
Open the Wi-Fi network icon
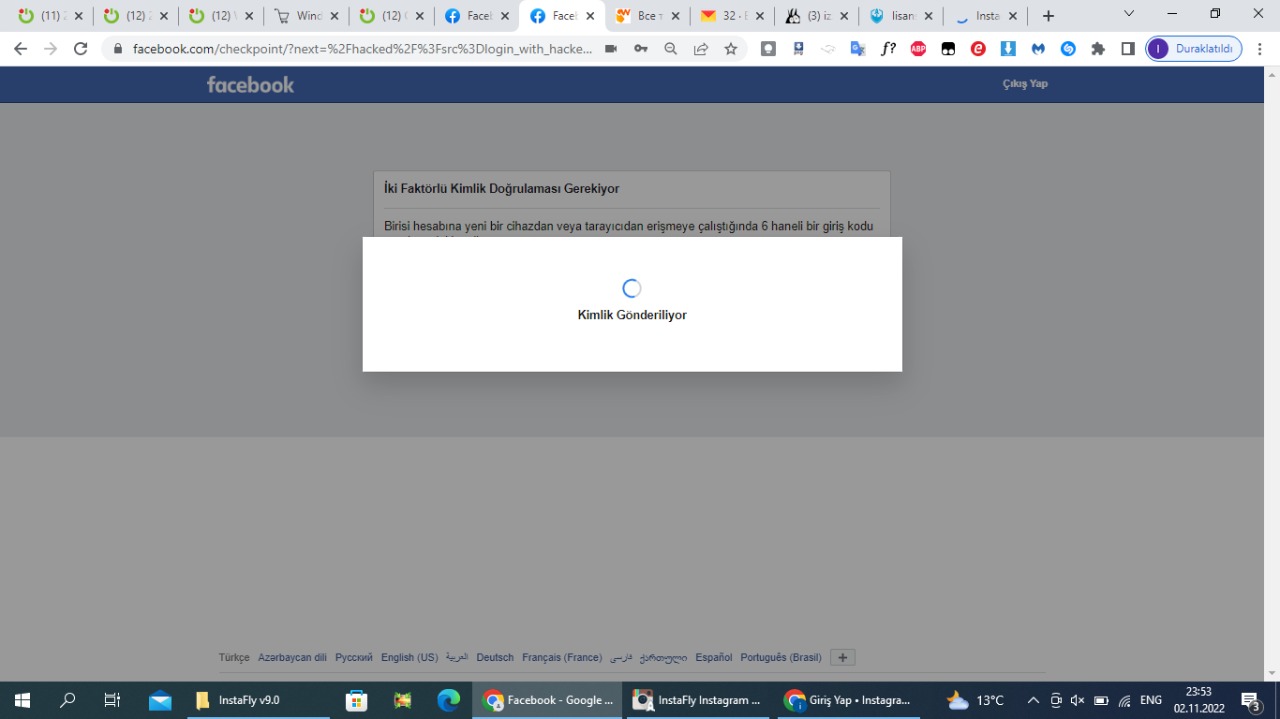[x=1124, y=700]
